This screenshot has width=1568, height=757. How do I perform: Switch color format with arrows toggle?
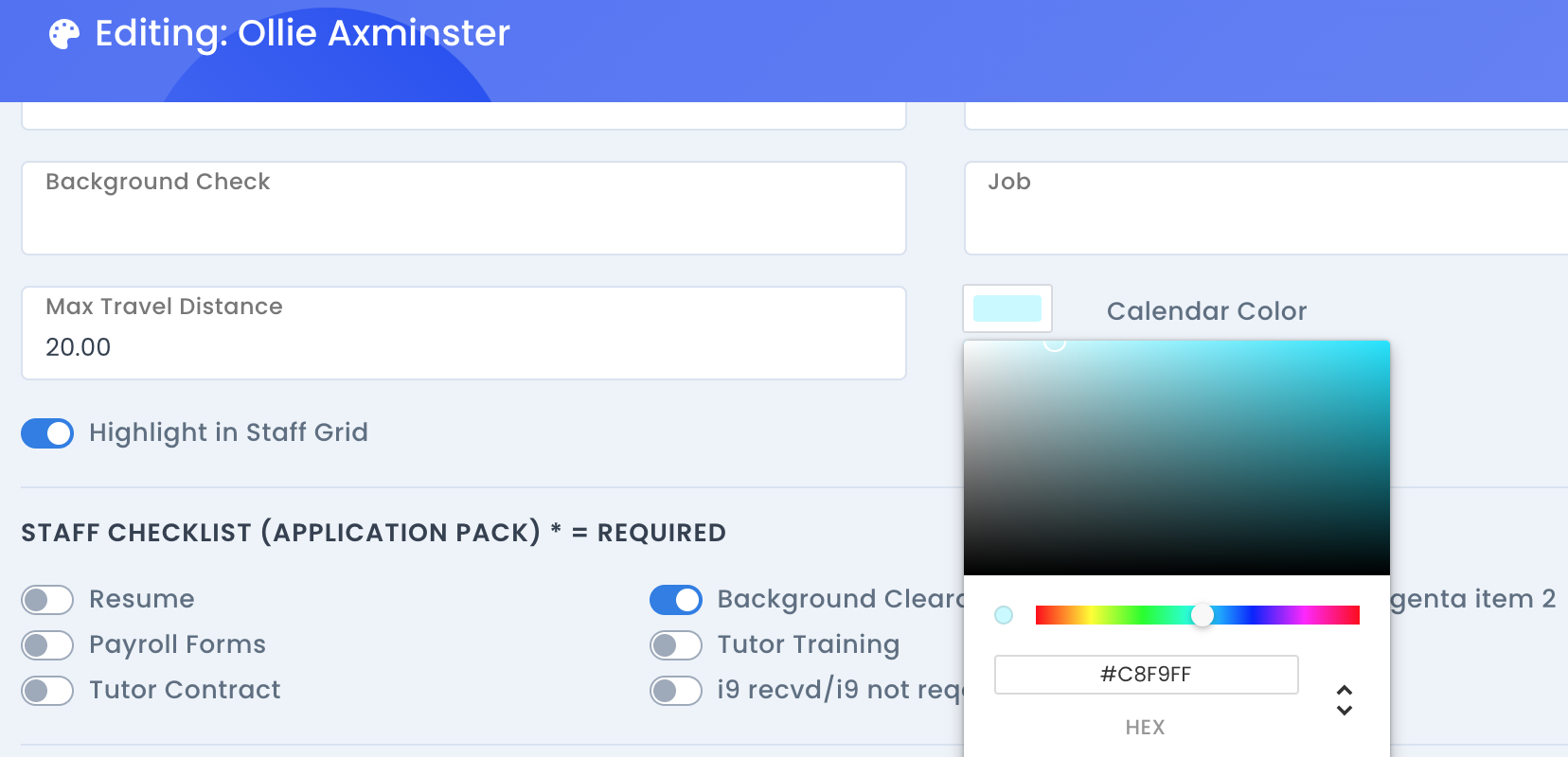pyautogui.click(x=1345, y=700)
